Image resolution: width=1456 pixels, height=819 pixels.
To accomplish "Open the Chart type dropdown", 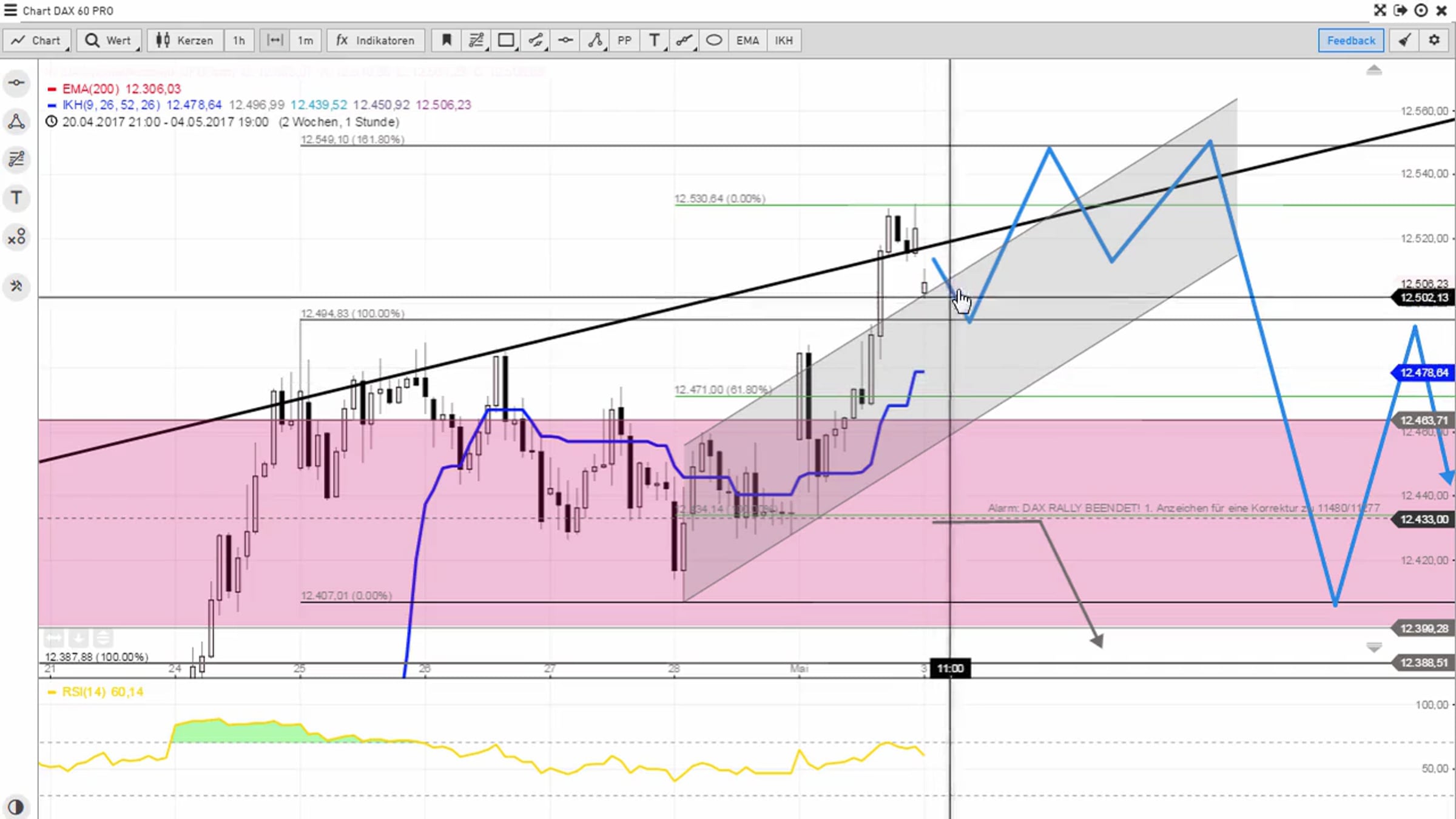I will (37, 41).
